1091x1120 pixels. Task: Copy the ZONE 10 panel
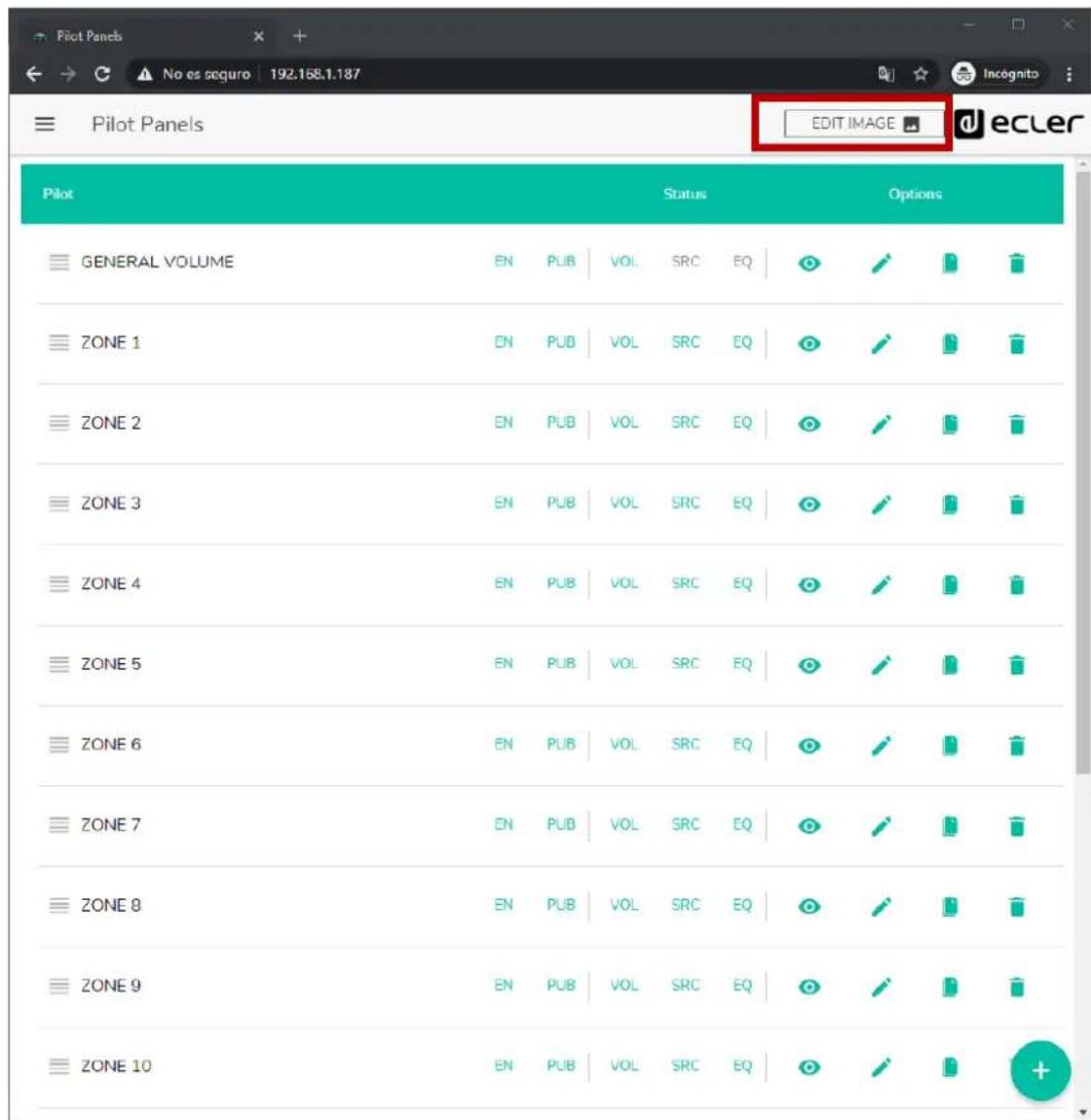[950, 1067]
